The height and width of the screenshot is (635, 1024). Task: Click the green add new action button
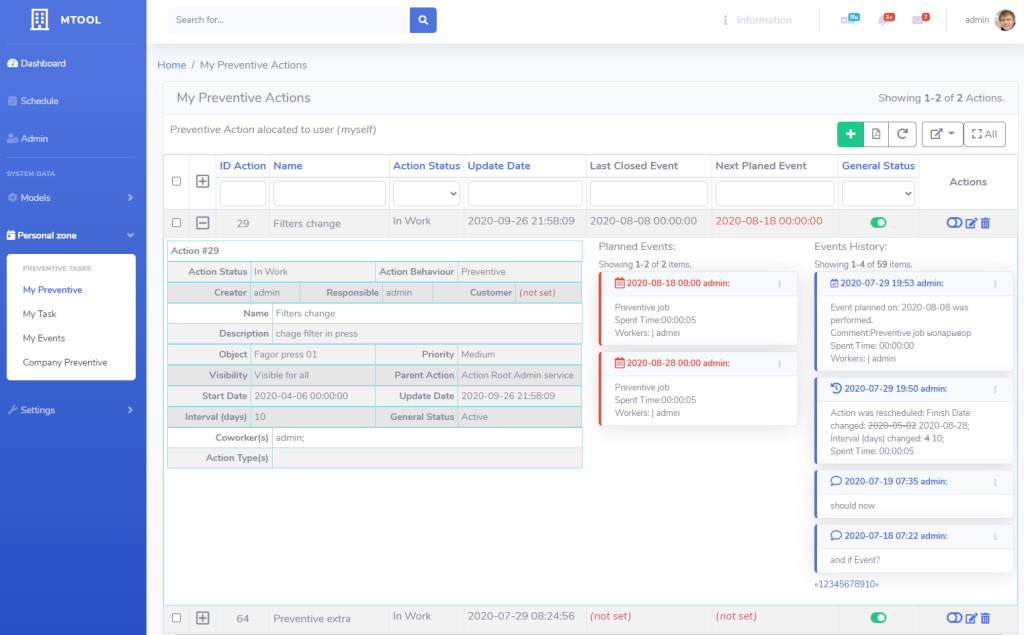[x=850, y=134]
